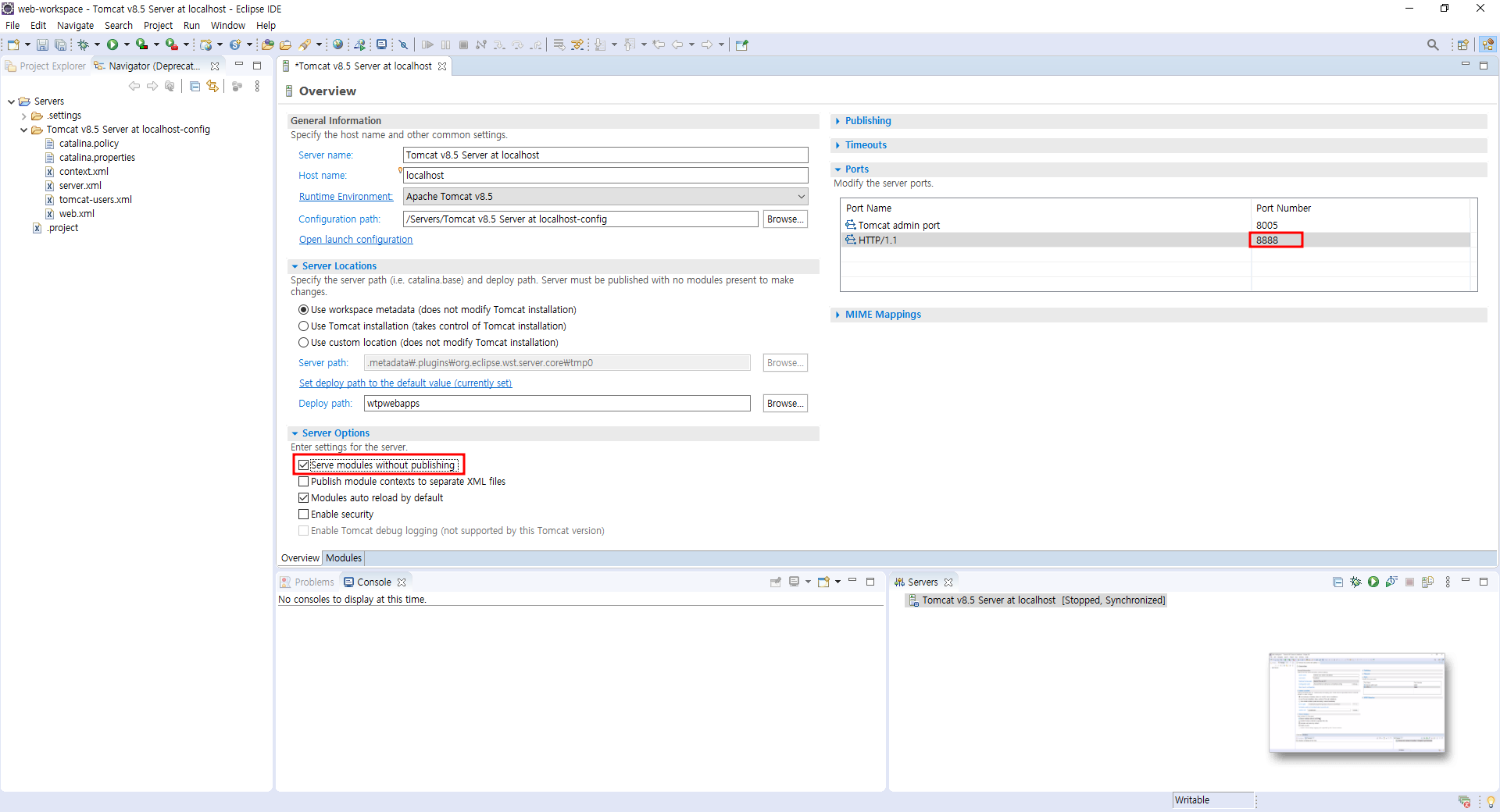The height and width of the screenshot is (812, 1500).
Task: Expand the Timeouts section
Action: click(837, 145)
